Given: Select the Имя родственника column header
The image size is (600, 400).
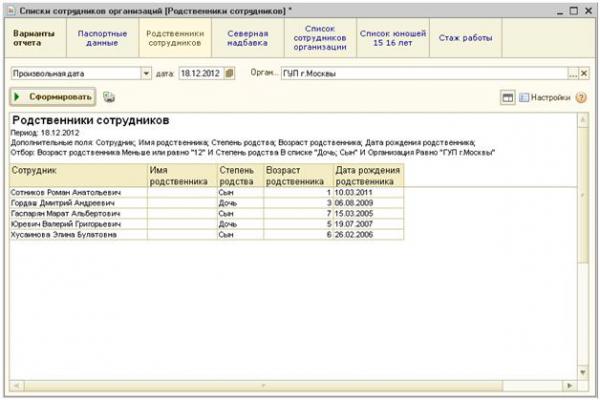Looking at the screenshot, I should click(183, 175).
